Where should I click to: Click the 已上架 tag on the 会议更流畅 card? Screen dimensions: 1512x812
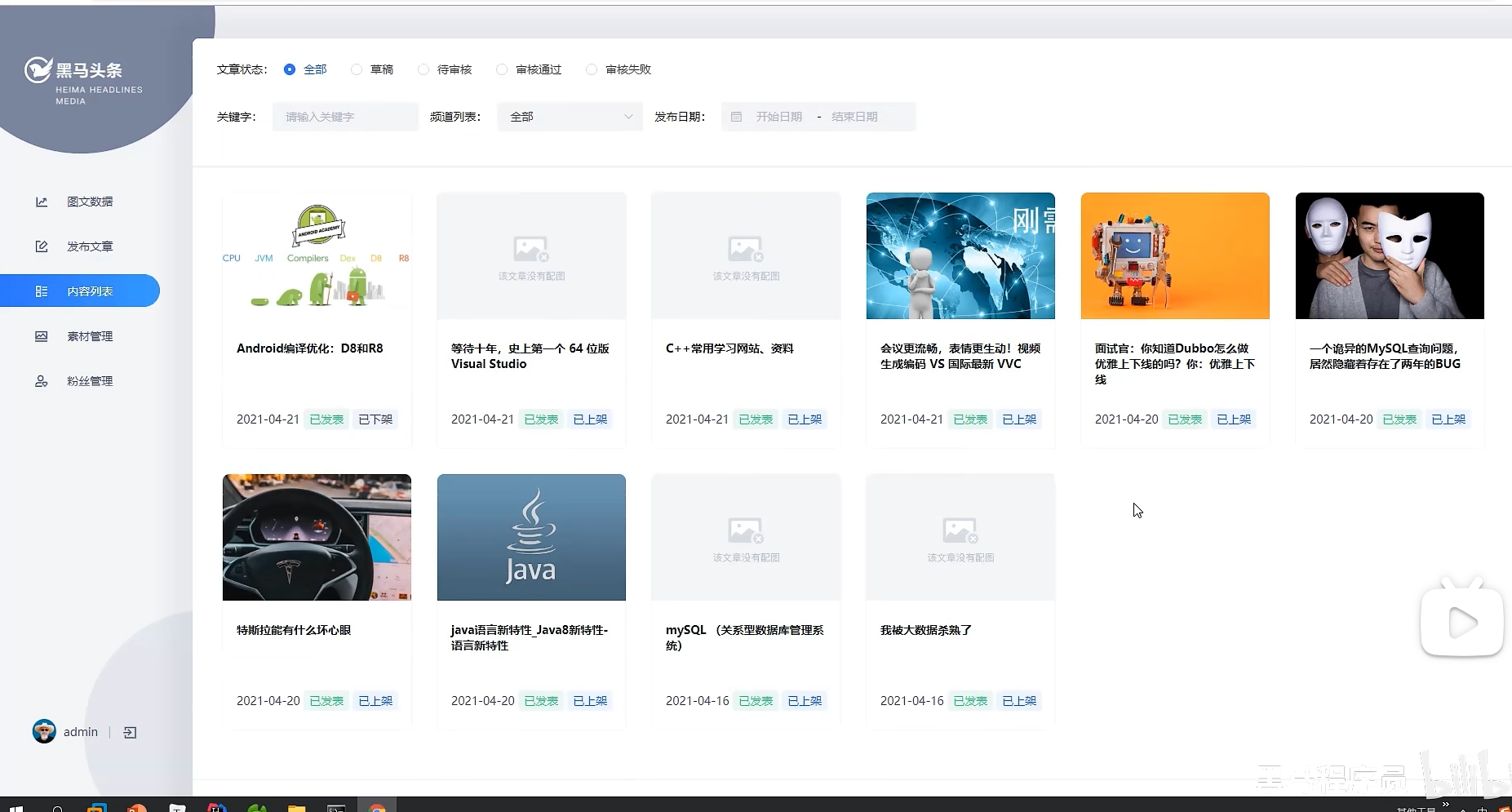click(1019, 419)
